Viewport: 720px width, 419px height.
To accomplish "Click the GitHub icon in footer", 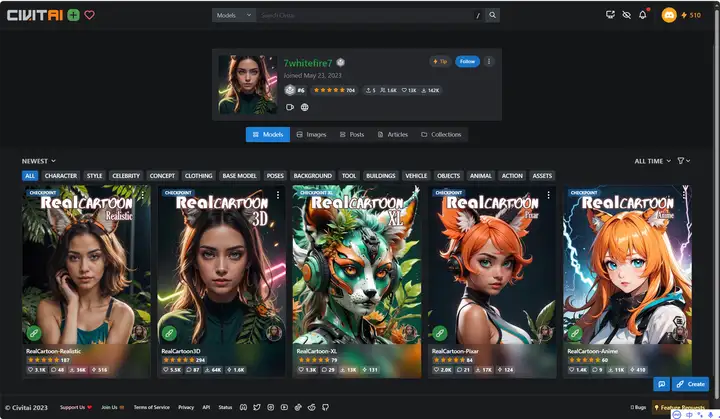I will (326, 407).
